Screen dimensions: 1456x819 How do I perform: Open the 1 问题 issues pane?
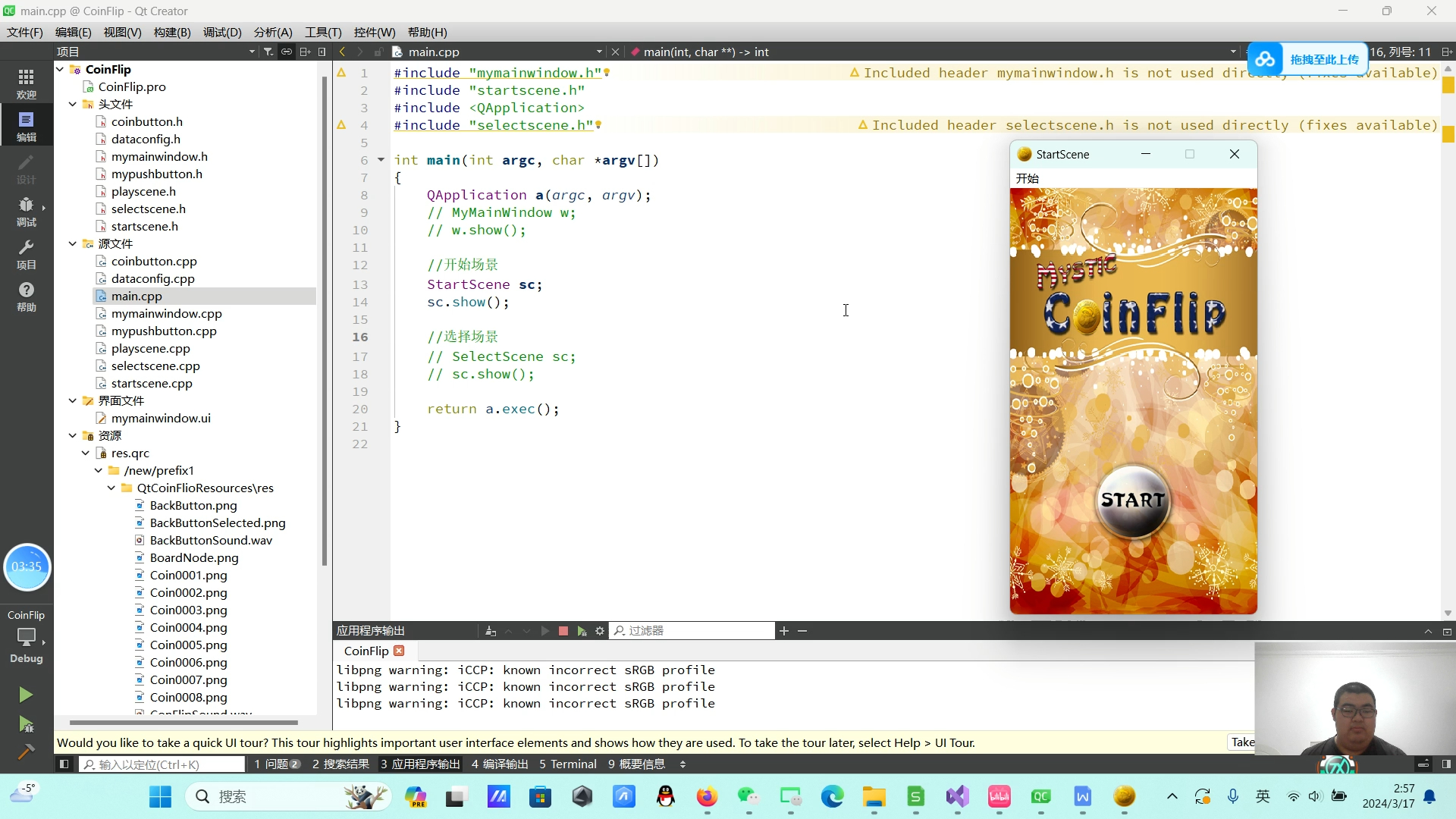(278, 764)
